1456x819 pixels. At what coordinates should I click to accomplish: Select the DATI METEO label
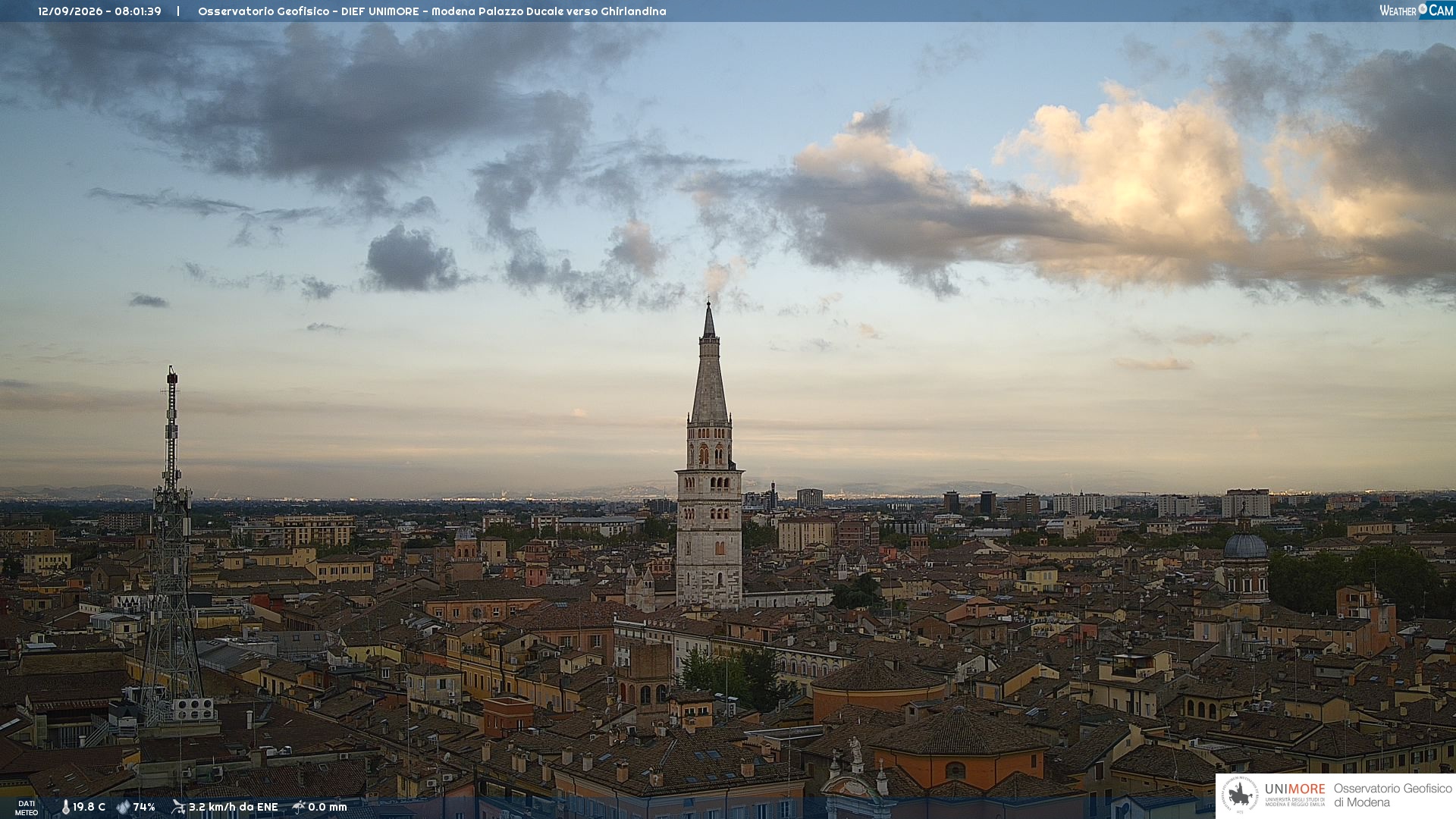tap(27, 808)
